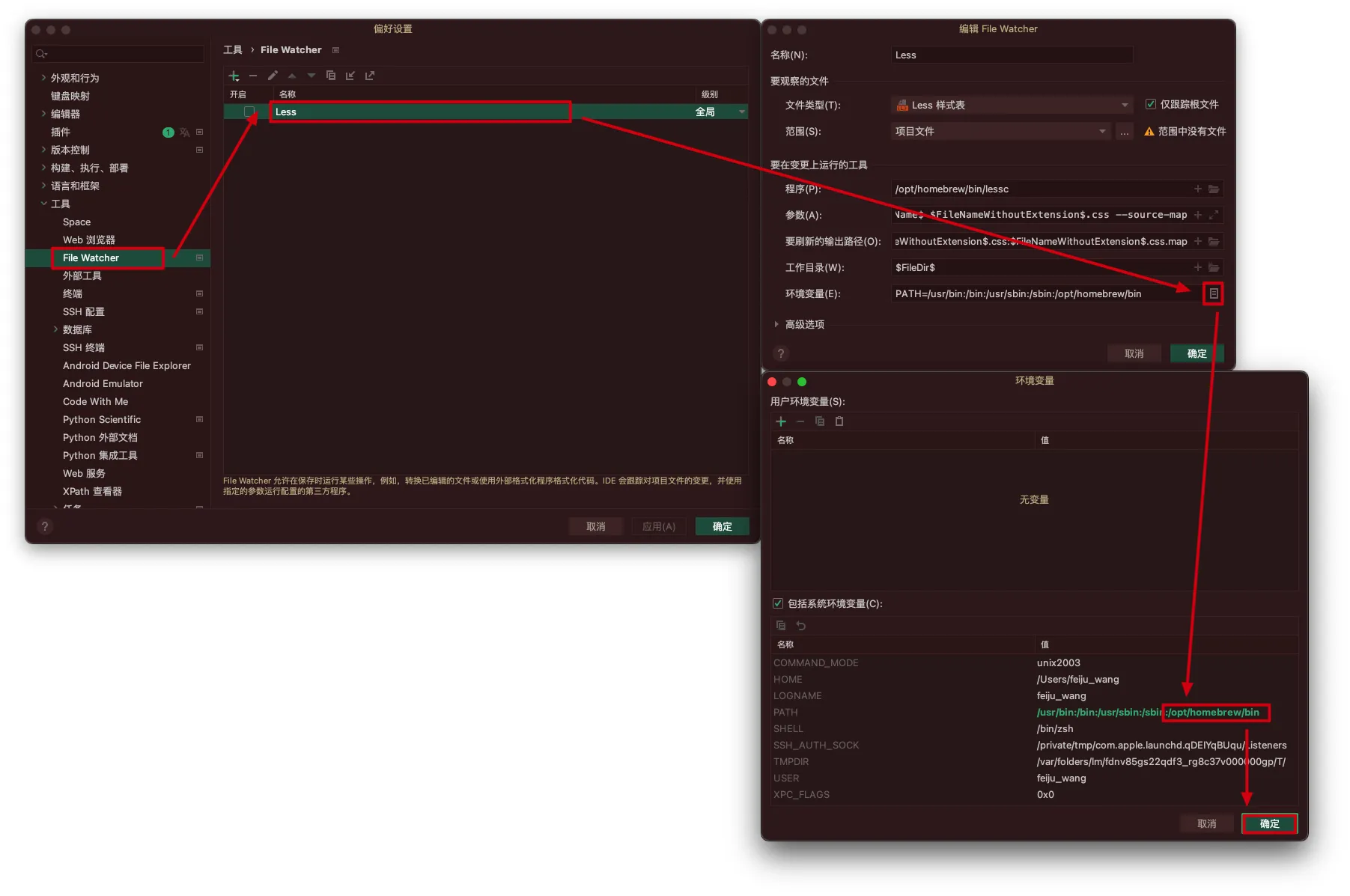The width and height of the screenshot is (1350, 896).
Task: Expand the 参数 arguments field editor
Action: 1214,215
